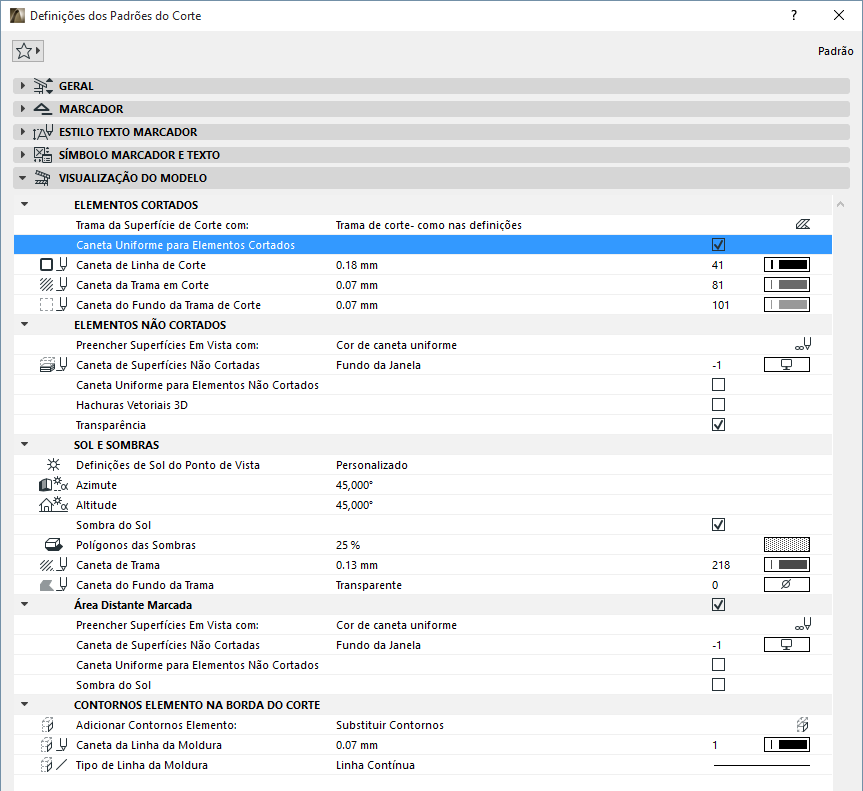The width and height of the screenshot is (863, 791).
Task: Click the MARCADOR panel icon
Action: tap(43, 109)
